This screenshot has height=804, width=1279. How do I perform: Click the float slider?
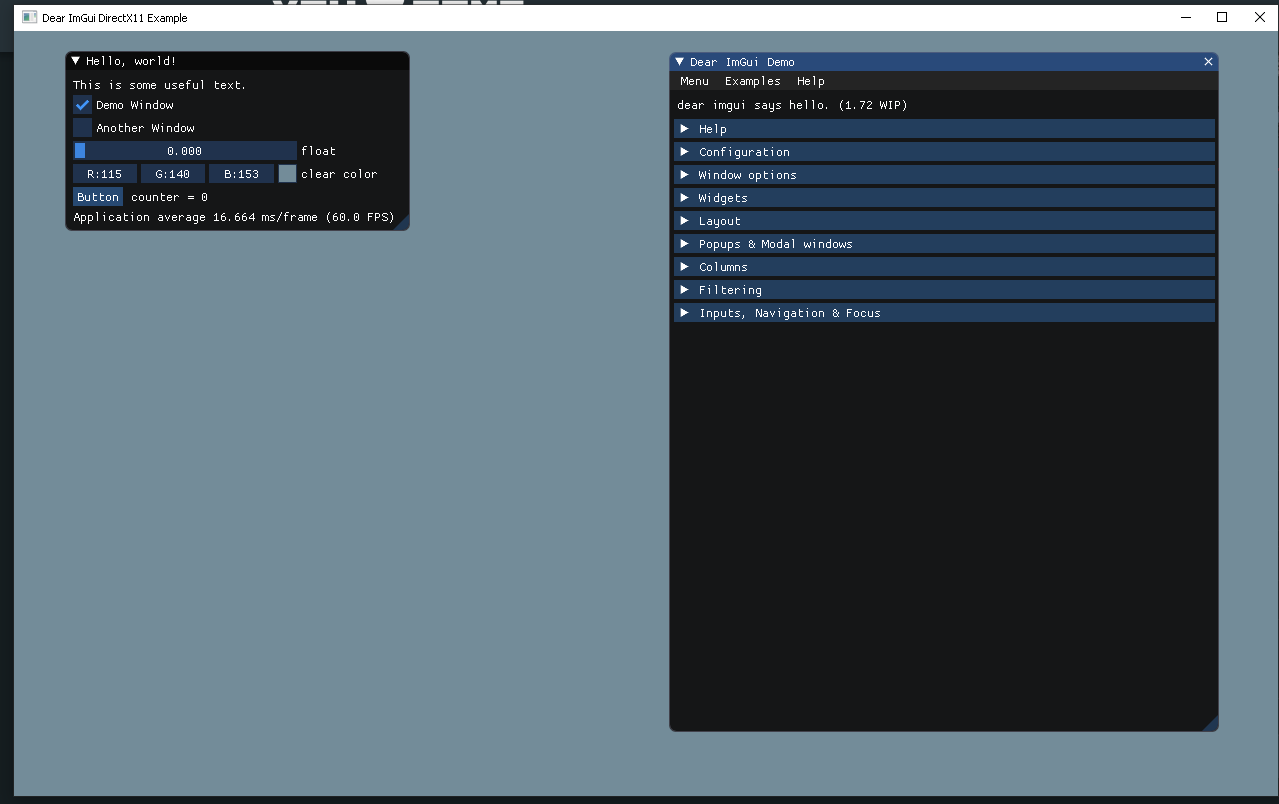(185, 151)
